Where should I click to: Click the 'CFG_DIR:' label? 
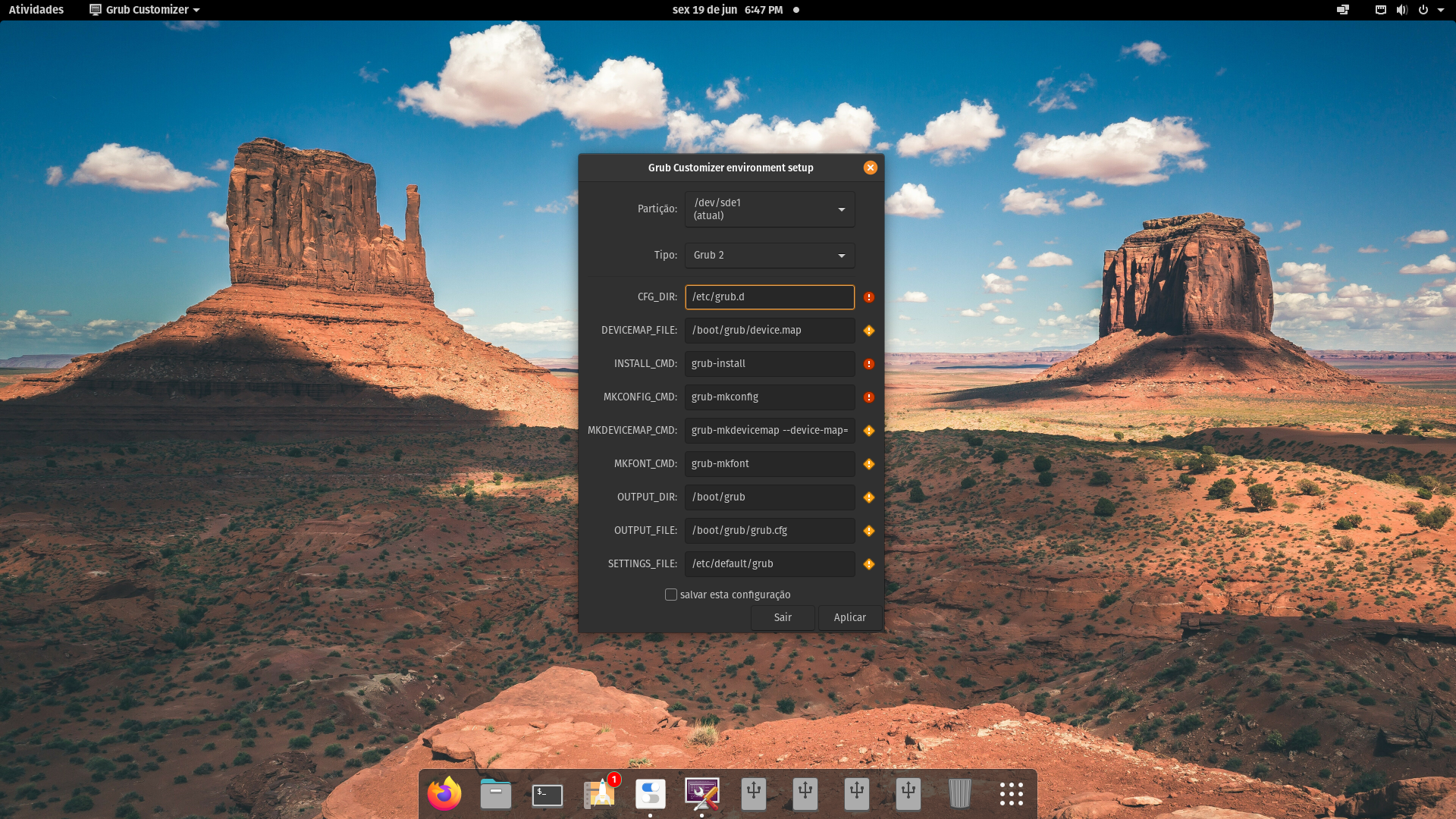pyautogui.click(x=657, y=297)
